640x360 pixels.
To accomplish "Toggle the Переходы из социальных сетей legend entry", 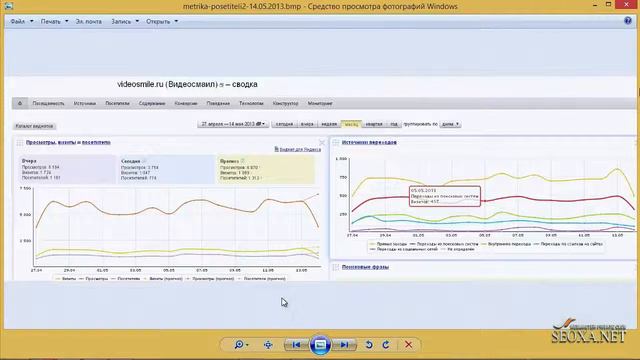I will 404,249.
